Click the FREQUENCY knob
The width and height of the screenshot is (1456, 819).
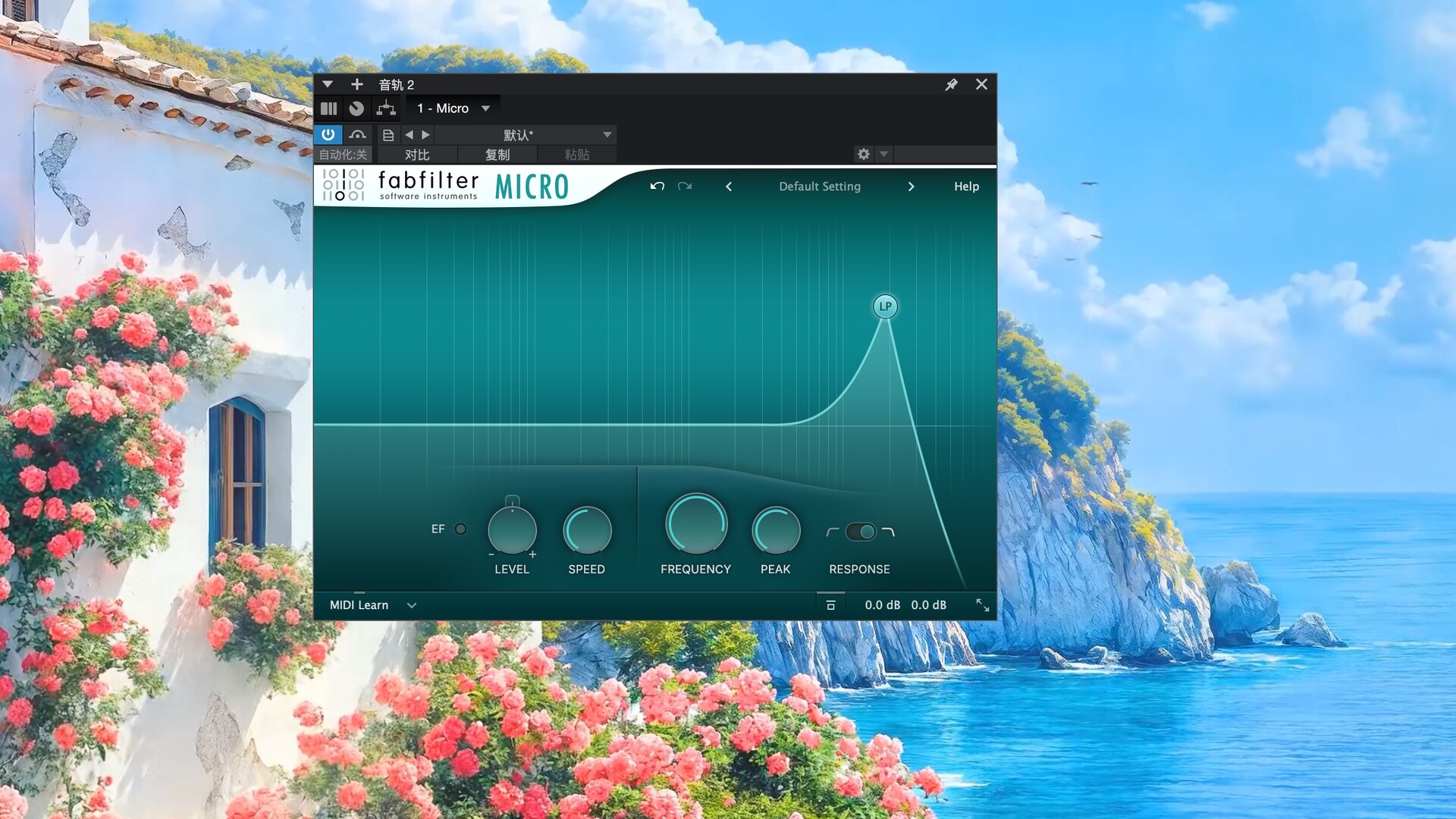pos(695,525)
